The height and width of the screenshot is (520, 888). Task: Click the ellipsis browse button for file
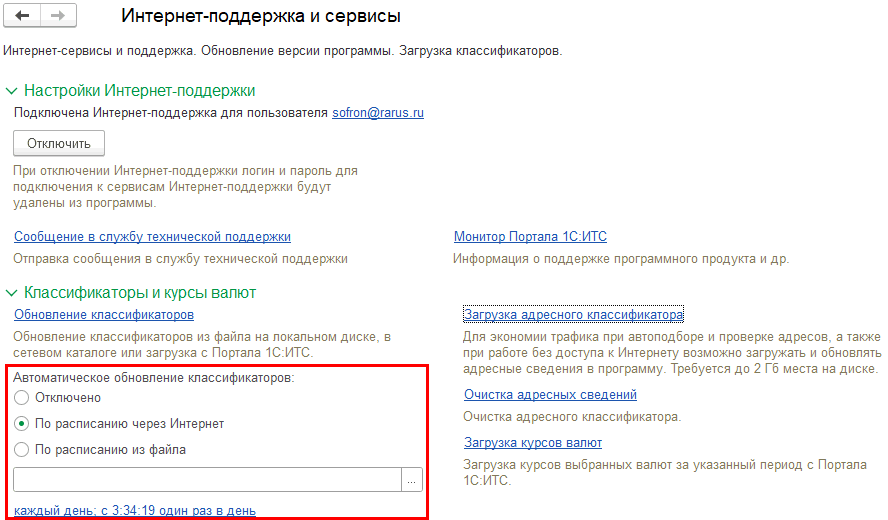click(x=412, y=480)
